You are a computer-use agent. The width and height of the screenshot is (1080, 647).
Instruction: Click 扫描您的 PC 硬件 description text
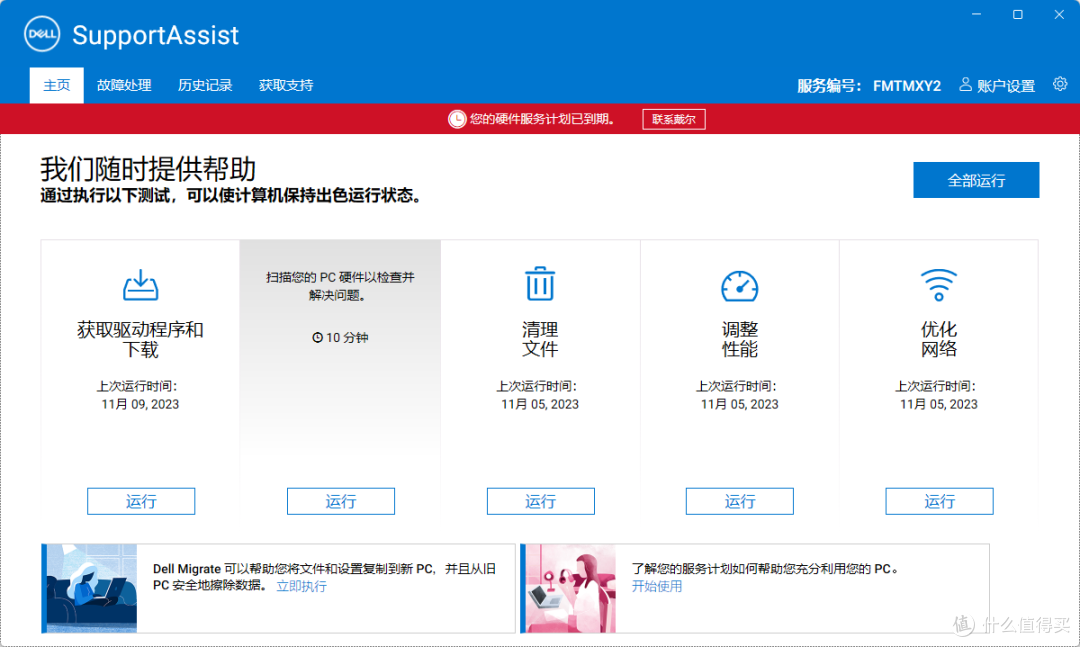pyautogui.click(x=340, y=286)
